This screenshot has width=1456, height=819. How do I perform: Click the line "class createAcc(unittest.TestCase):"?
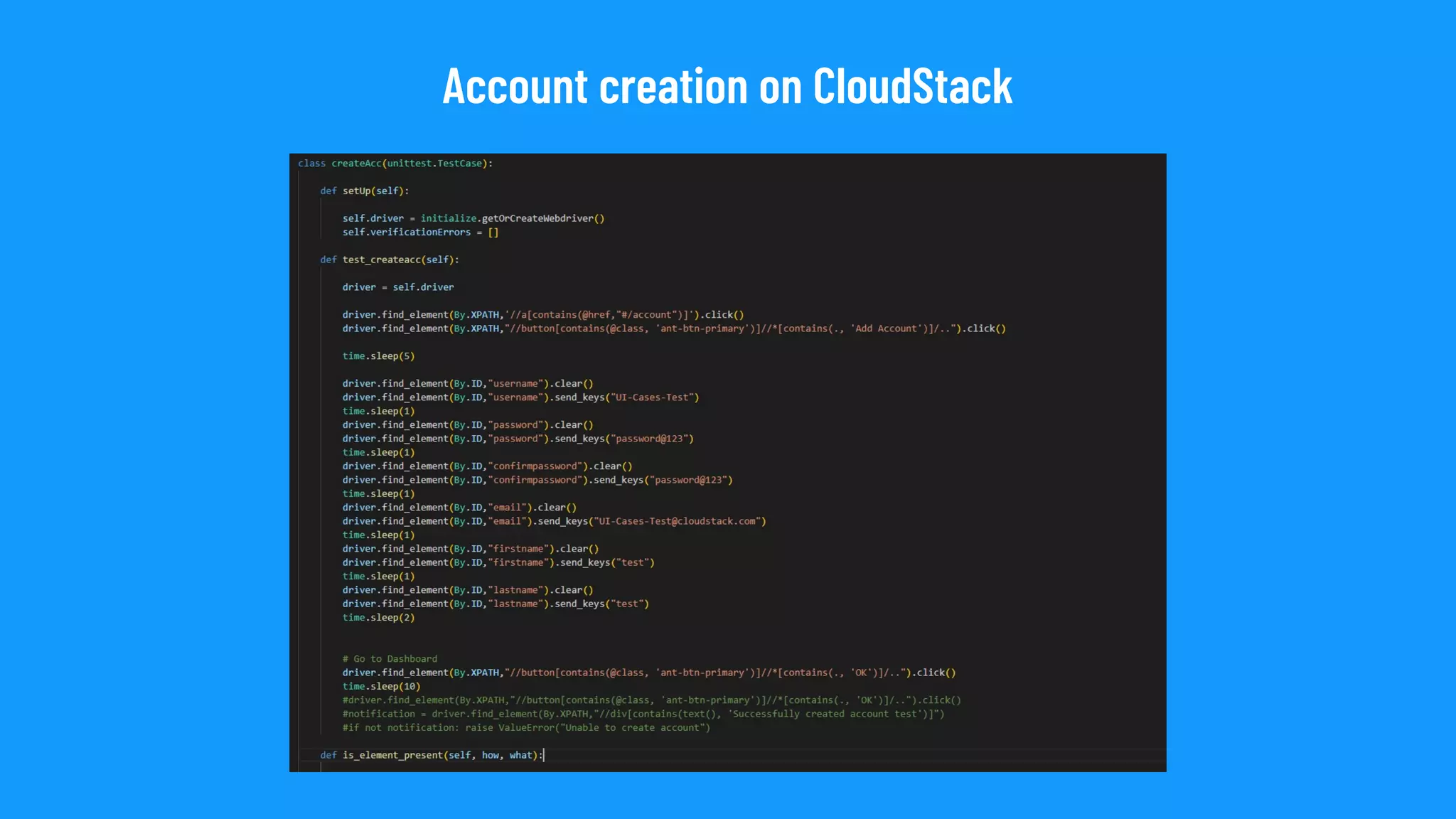[395, 164]
